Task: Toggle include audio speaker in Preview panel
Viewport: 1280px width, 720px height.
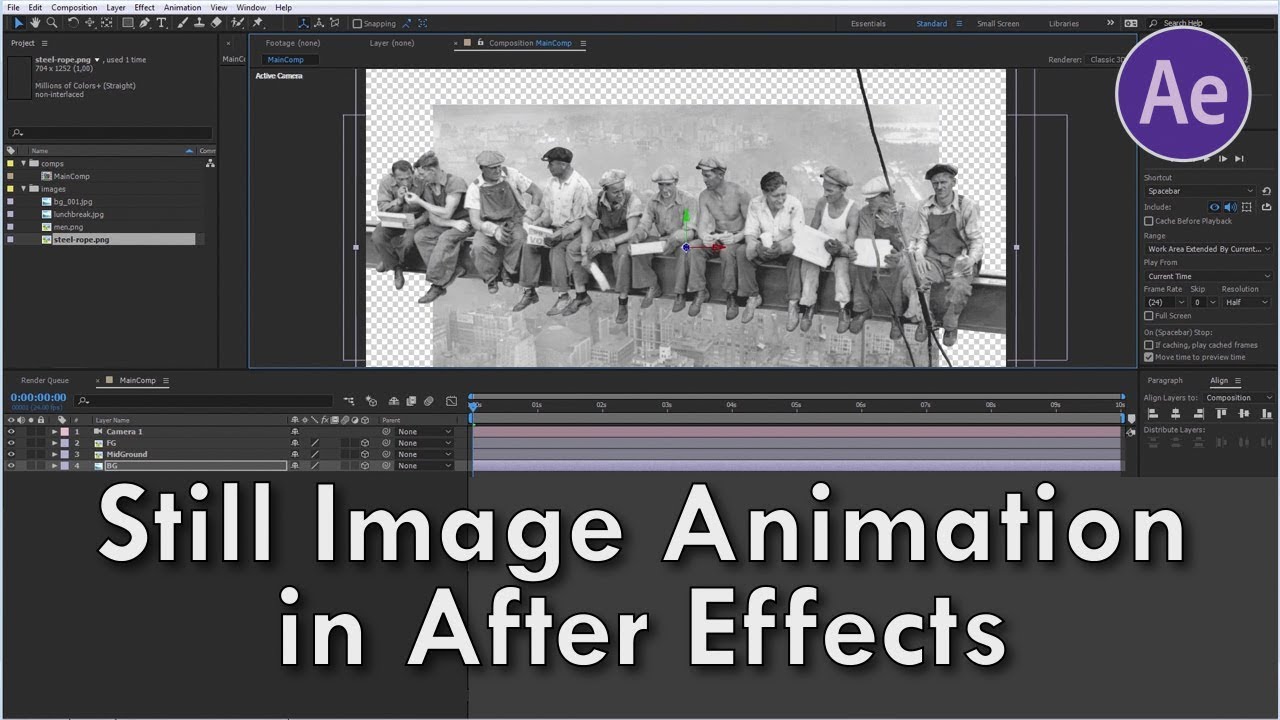Action: click(x=1230, y=207)
